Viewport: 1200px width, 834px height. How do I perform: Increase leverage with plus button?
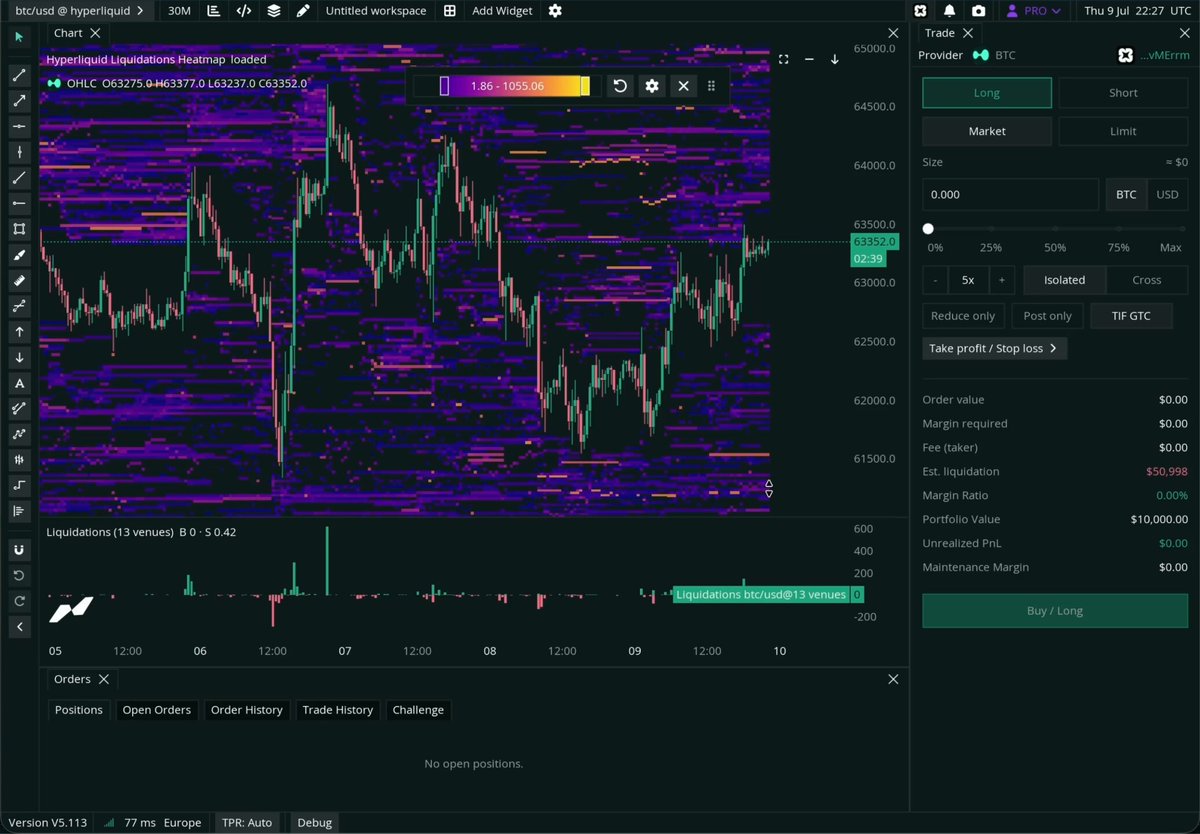[1001, 280]
